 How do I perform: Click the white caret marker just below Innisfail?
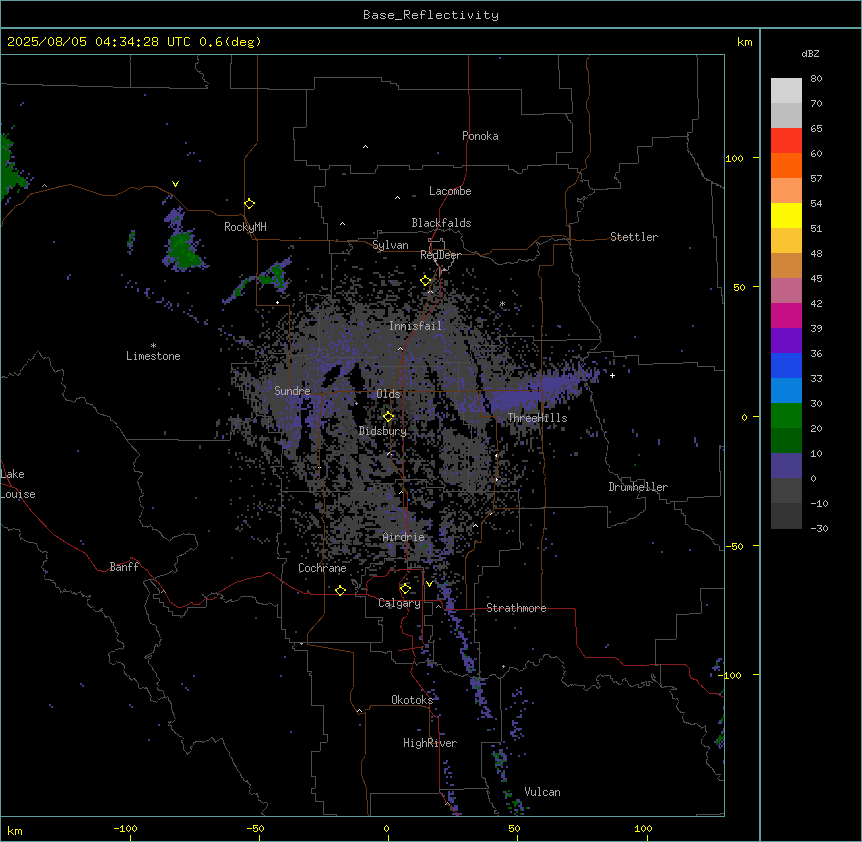coord(400,348)
